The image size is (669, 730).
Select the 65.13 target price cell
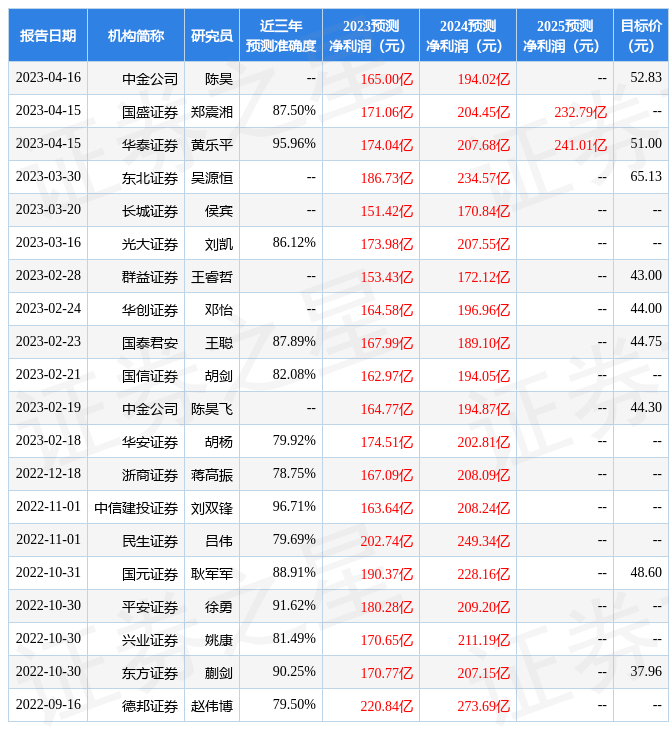click(646, 177)
